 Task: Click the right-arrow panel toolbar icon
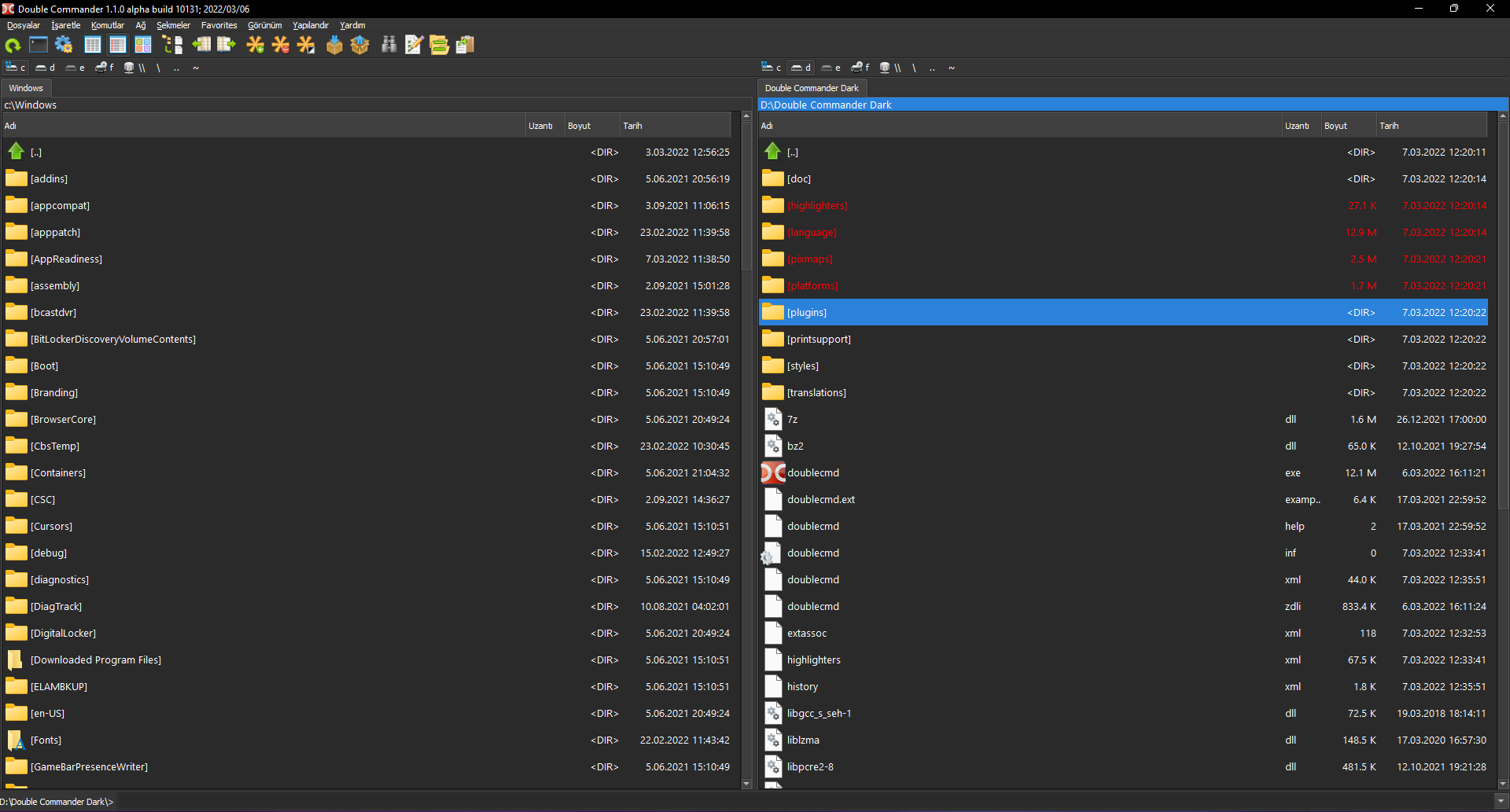pyautogui.click(x=226, y=45)
